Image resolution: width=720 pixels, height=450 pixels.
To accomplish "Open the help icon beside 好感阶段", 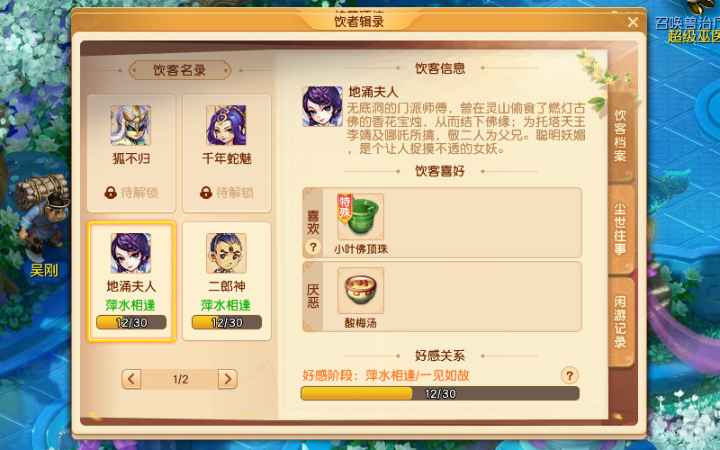I will 569,376.
